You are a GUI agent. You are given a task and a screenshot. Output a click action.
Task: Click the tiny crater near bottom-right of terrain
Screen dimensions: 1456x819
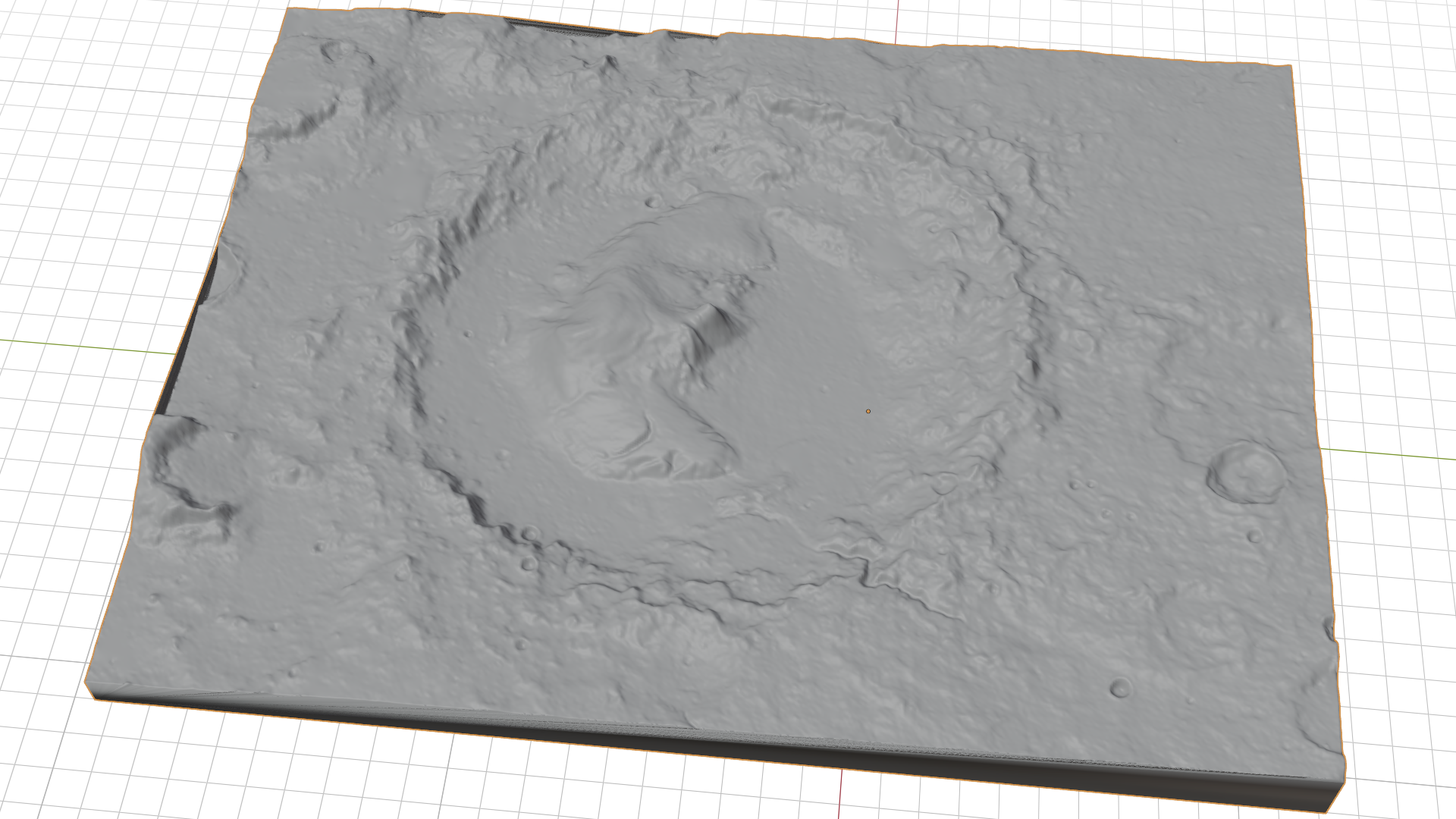(1120, 688)
